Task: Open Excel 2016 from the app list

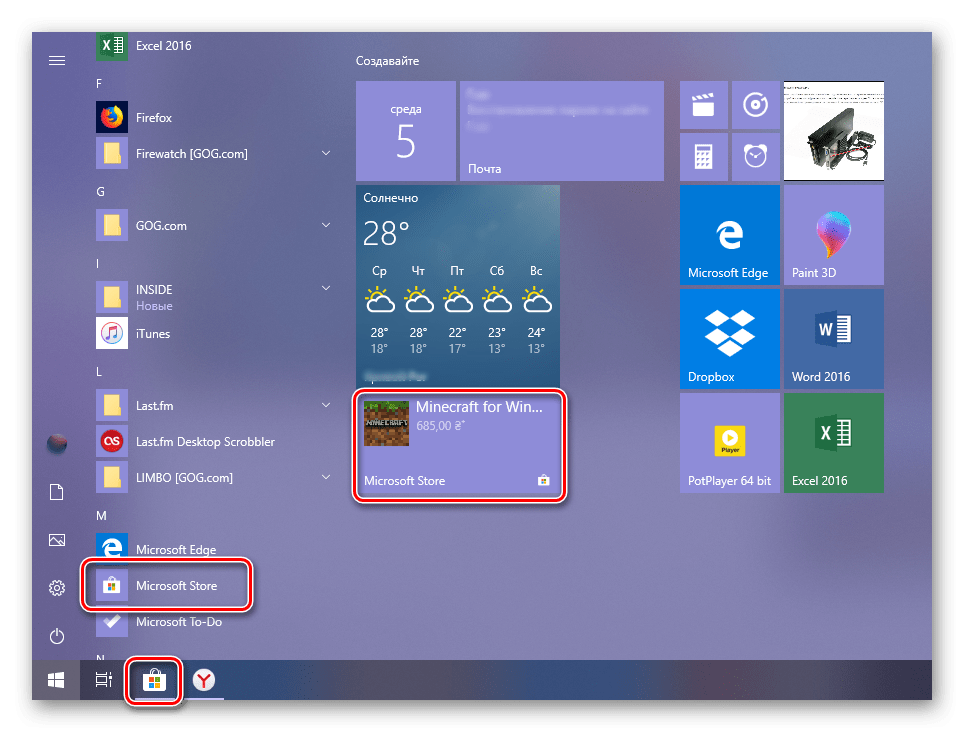Action: pyautogui.click(x=215, y=46)
